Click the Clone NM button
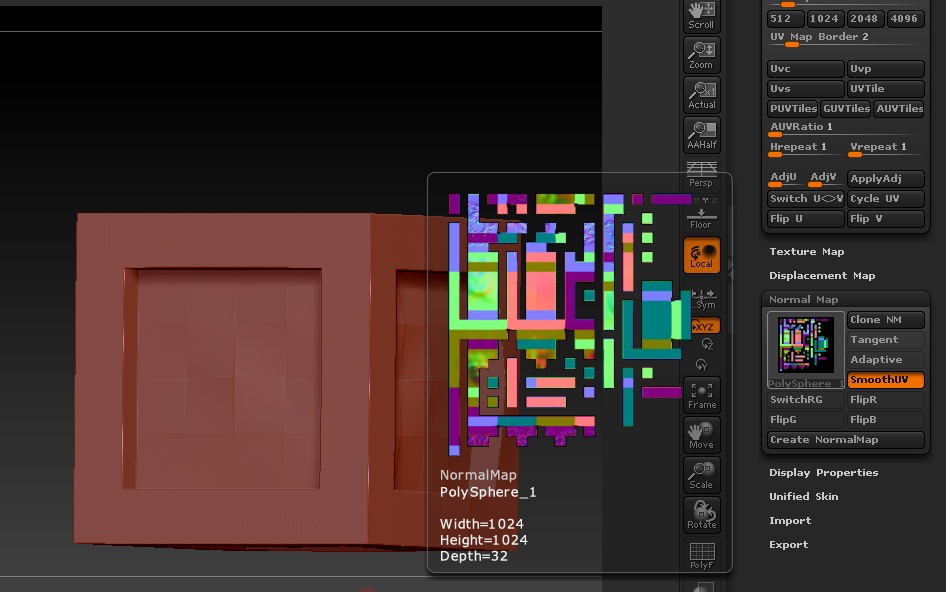The width and height of the screenshot is (946, 592). (x=886, y=320)
